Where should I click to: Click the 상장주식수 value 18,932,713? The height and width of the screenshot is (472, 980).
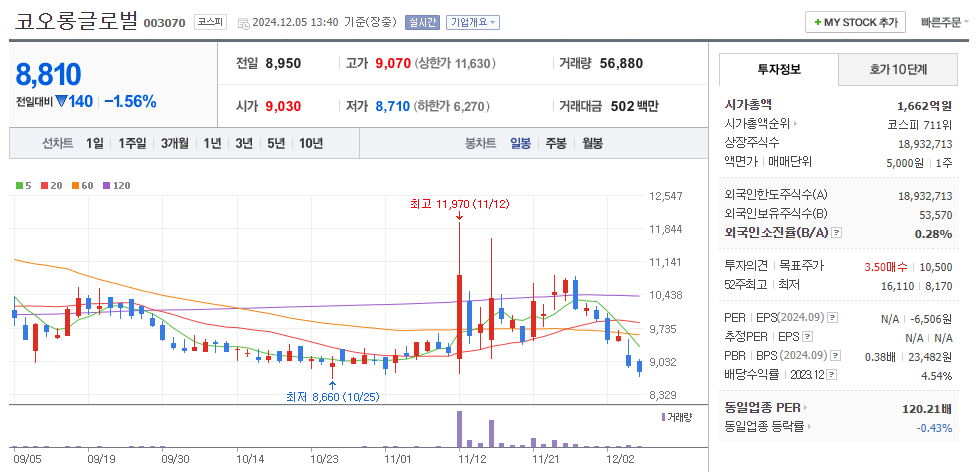click(926, 144)
